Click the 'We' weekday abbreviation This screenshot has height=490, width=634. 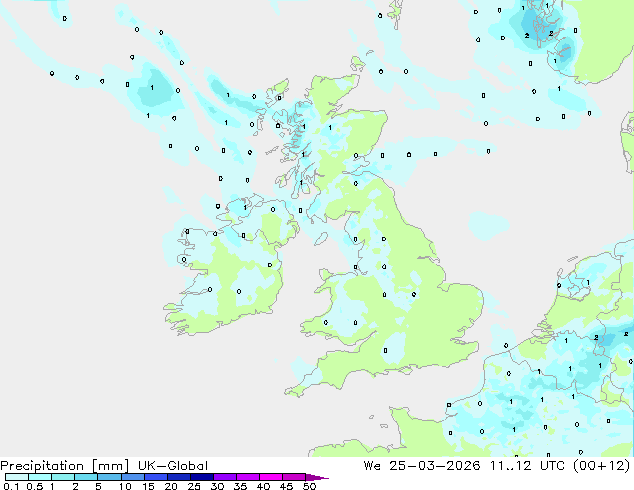click(372, 466)
